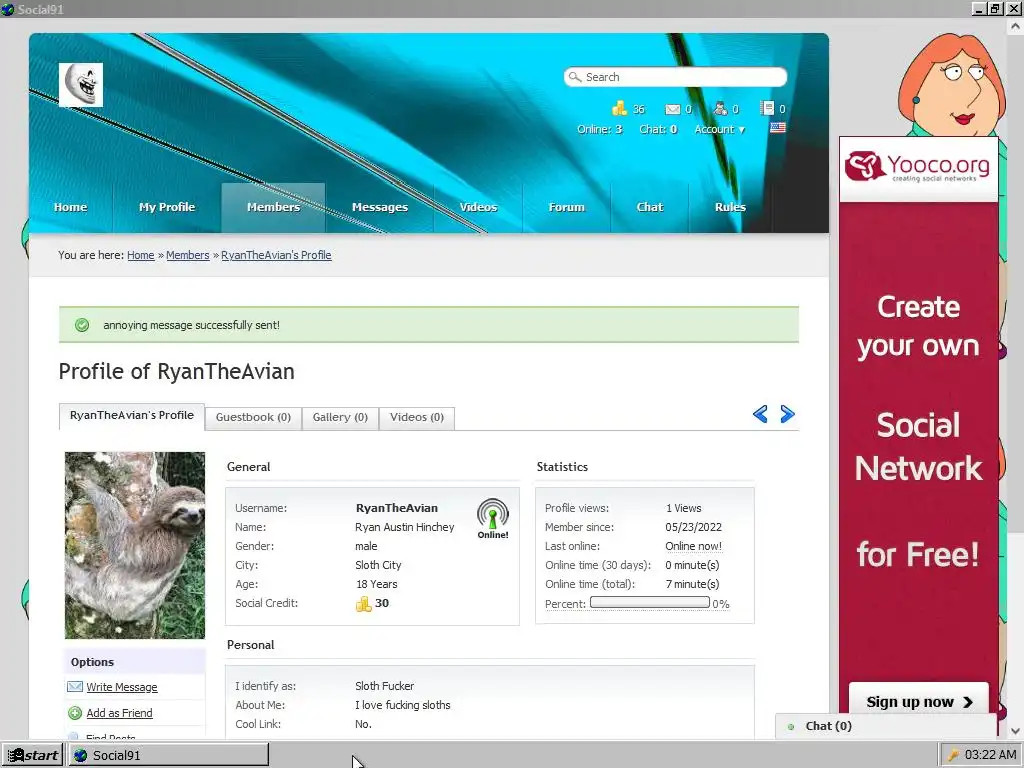Viewport: 1024px width, 768px height.
Task: Click the Write Message link
Action: pos(122,687)
